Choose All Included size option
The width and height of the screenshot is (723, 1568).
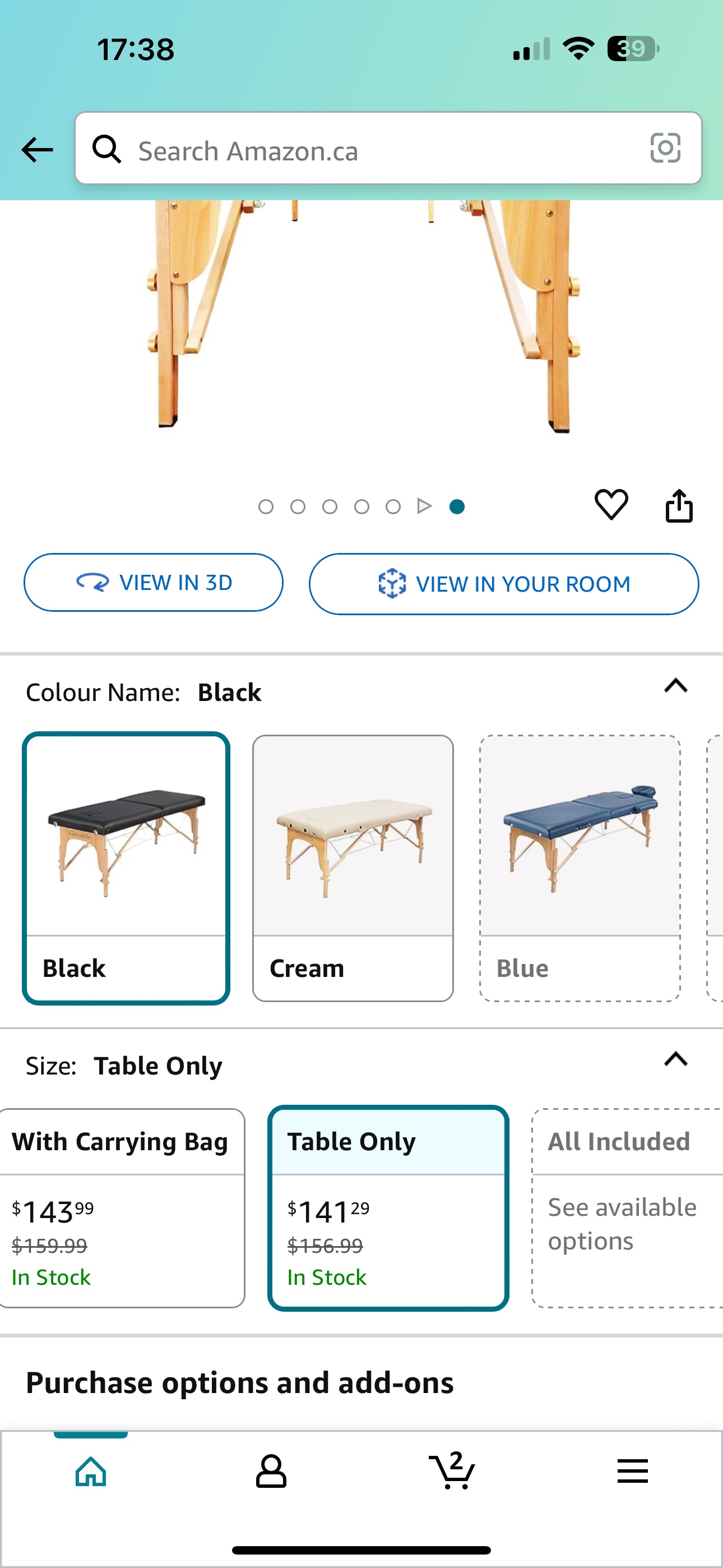tap(627, 1207)
